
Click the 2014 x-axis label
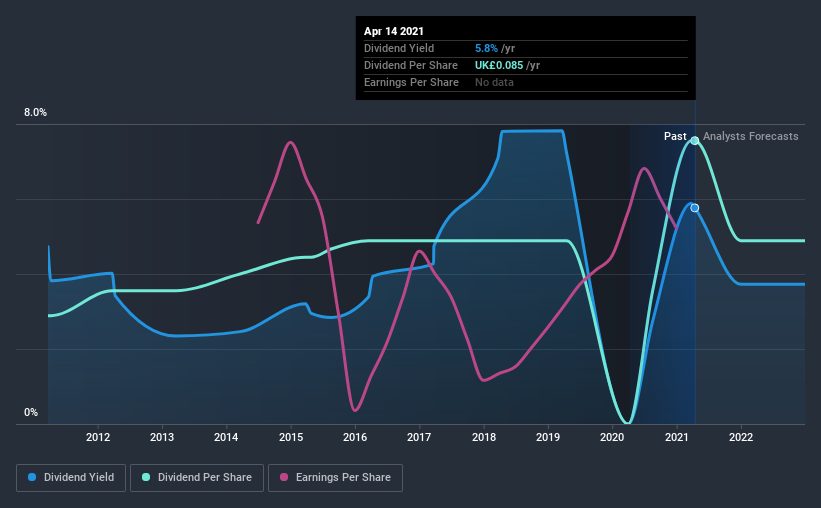pos(226,437)
